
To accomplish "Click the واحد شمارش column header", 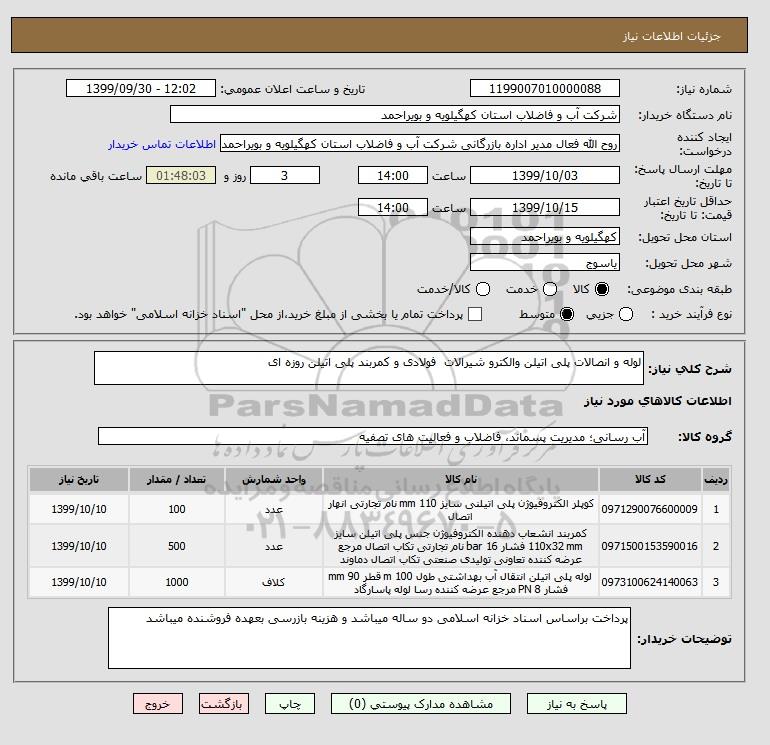I will pyautogui.click(x=274, y=479).
